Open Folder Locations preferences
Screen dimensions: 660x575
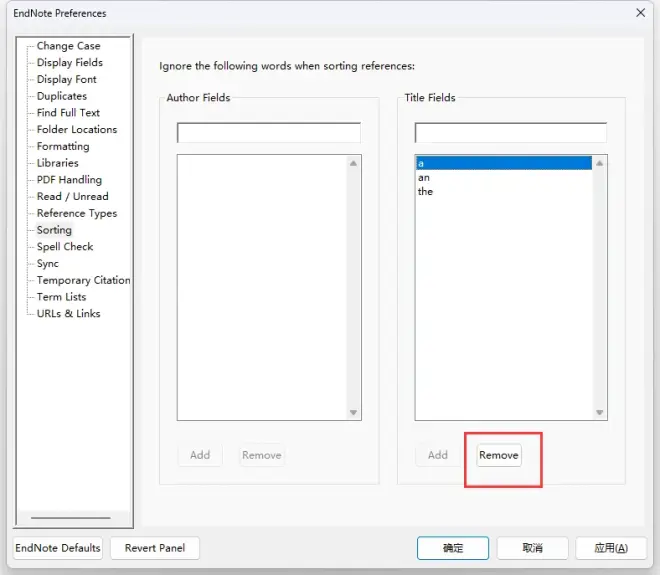(77, 129)
